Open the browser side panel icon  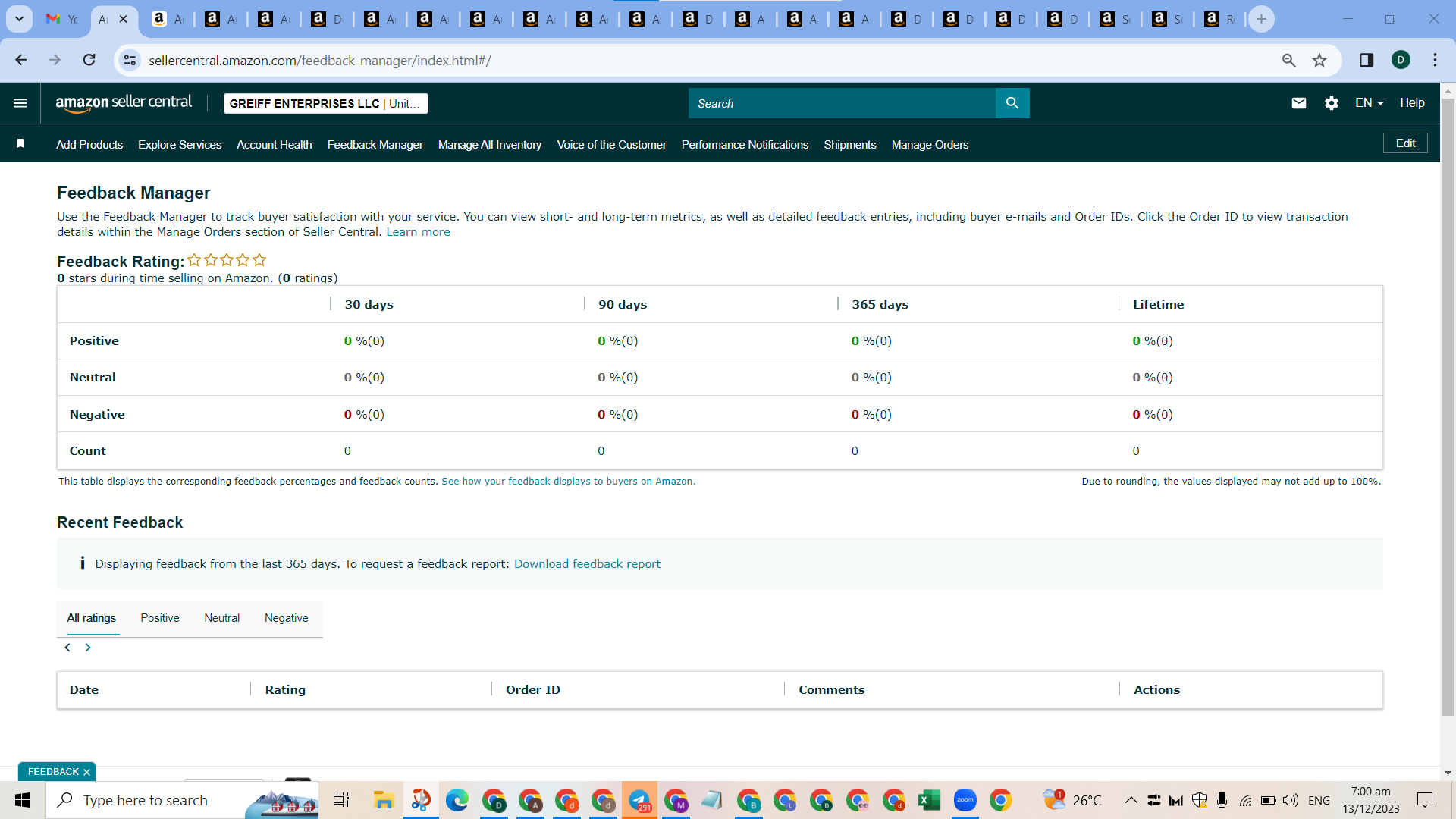[x=1367, y=60]
